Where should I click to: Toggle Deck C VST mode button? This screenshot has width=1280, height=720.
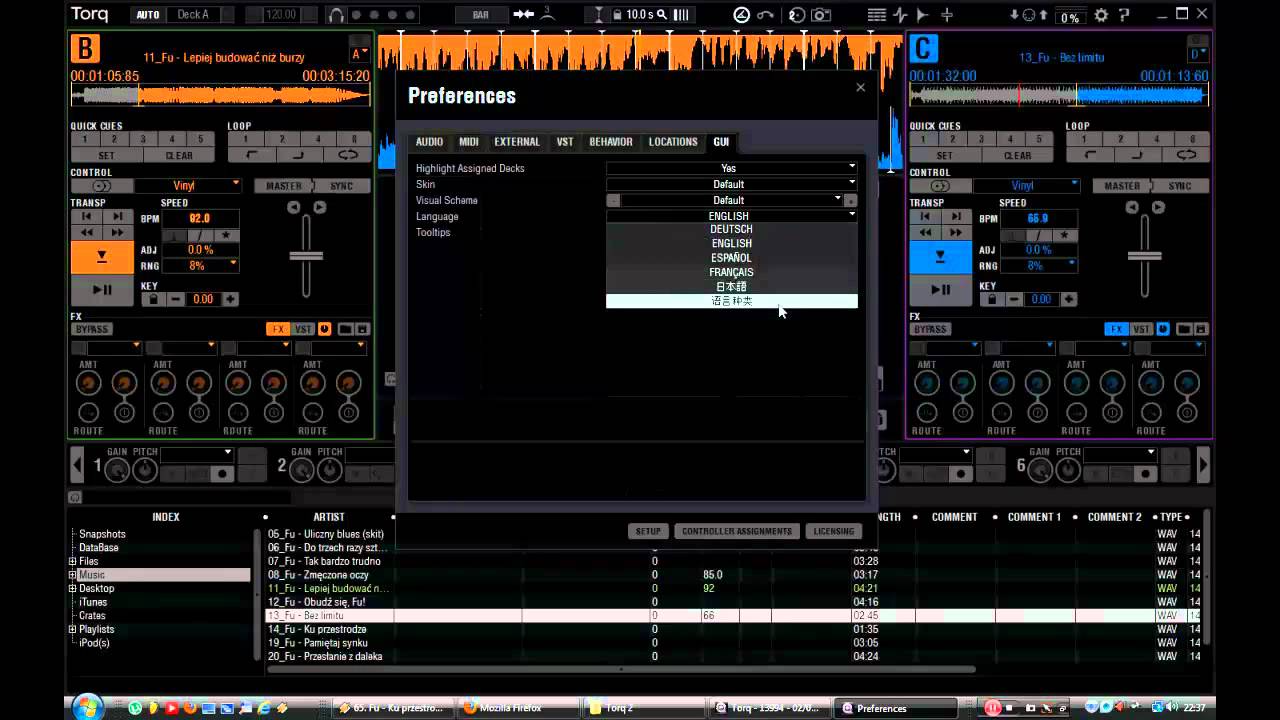pyautogui.click(x=1142, y=329)
